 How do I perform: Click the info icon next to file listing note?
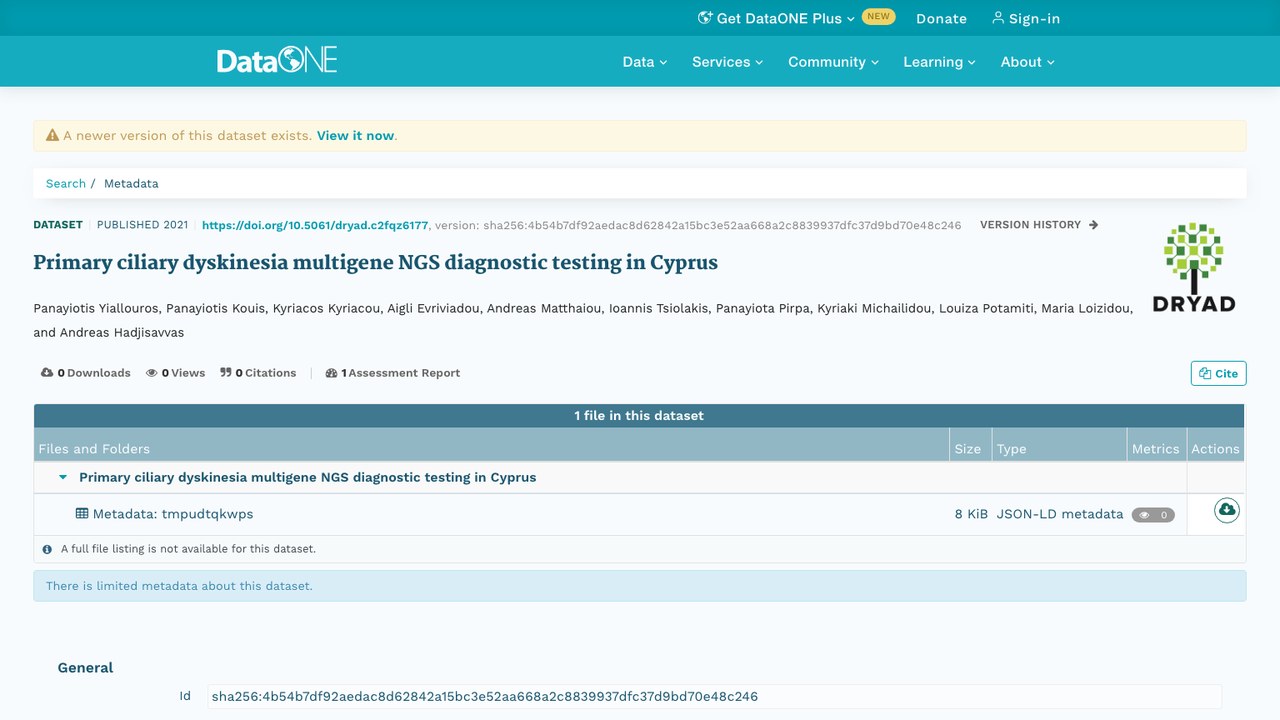pos(47,549)
